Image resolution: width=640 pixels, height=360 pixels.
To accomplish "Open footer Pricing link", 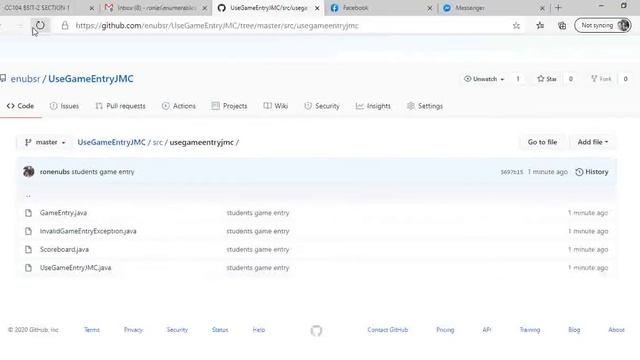I will [445, 330].
